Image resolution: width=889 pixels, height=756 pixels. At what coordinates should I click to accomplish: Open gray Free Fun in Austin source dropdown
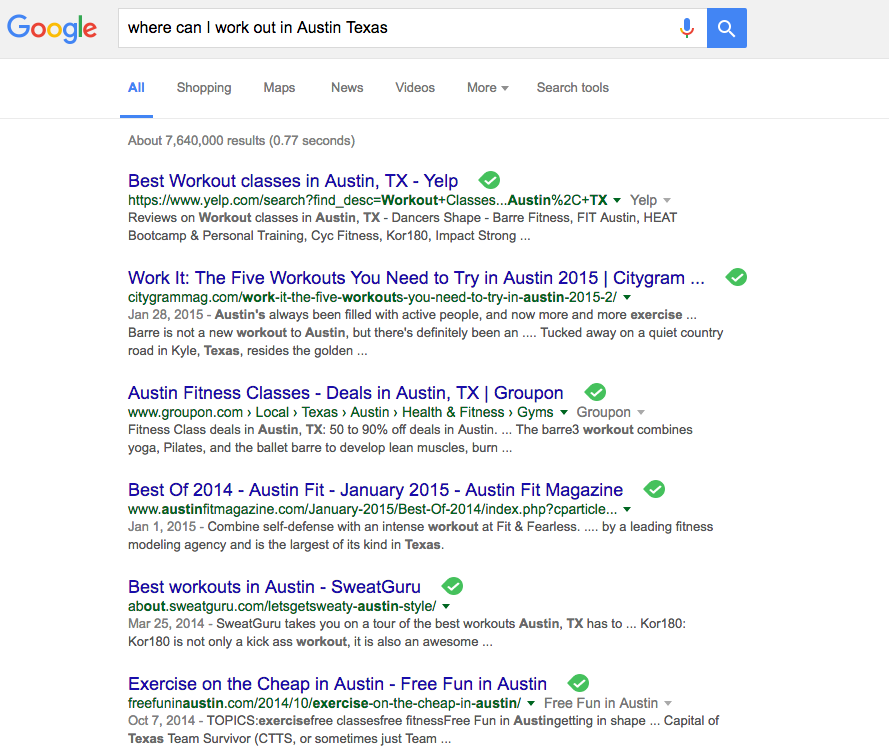tap(608, 703)
